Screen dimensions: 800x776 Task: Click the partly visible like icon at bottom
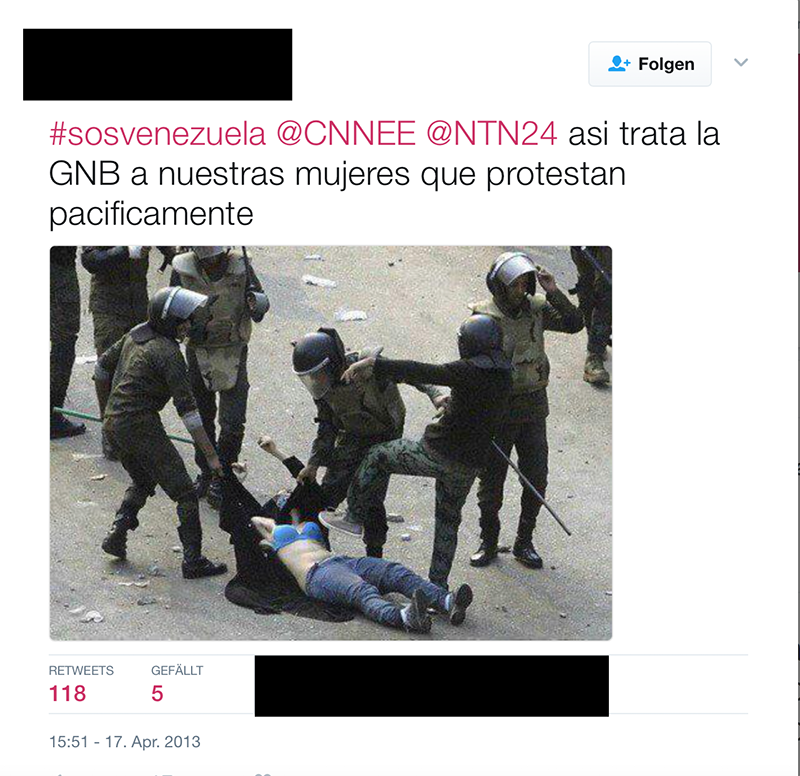tap(262, 774)
